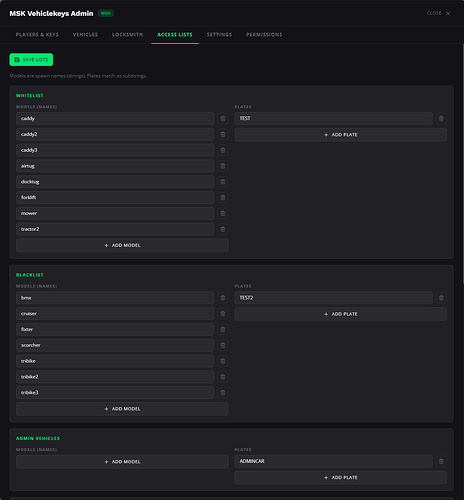Edit the cruiser model field
The image size is (464, 500).
(115, 314)
